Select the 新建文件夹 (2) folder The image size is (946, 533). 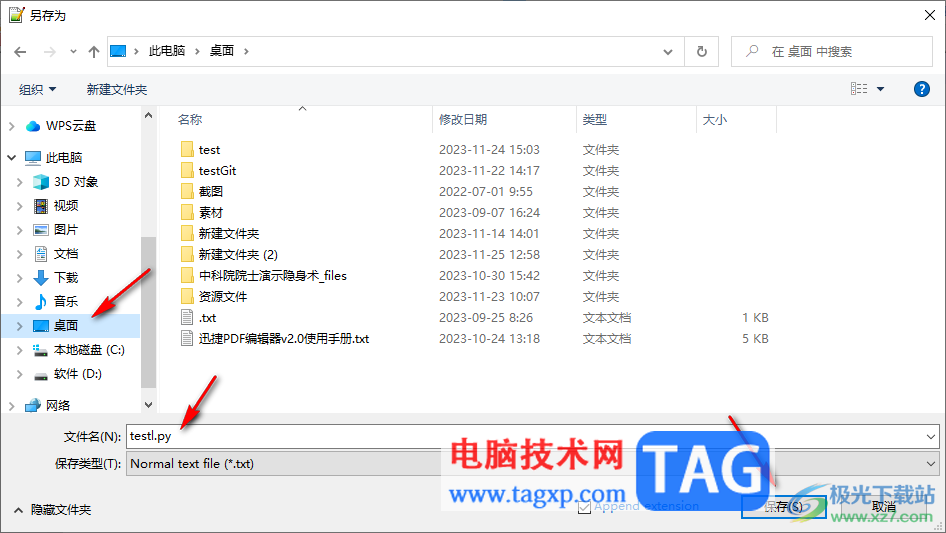click(238, 255)
